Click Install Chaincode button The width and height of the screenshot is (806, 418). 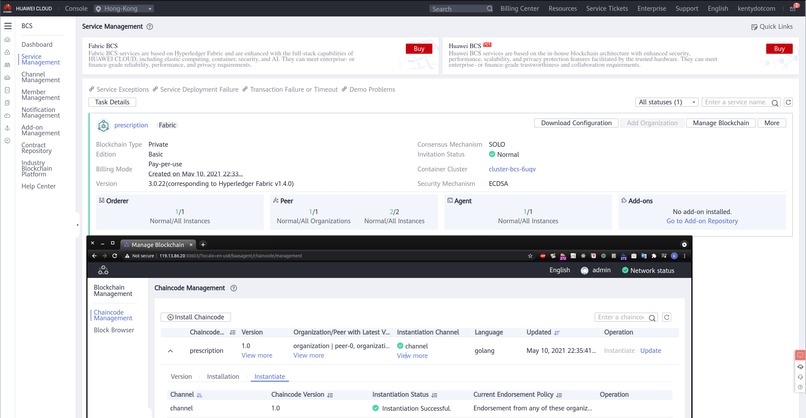click(x=196, y=317)
